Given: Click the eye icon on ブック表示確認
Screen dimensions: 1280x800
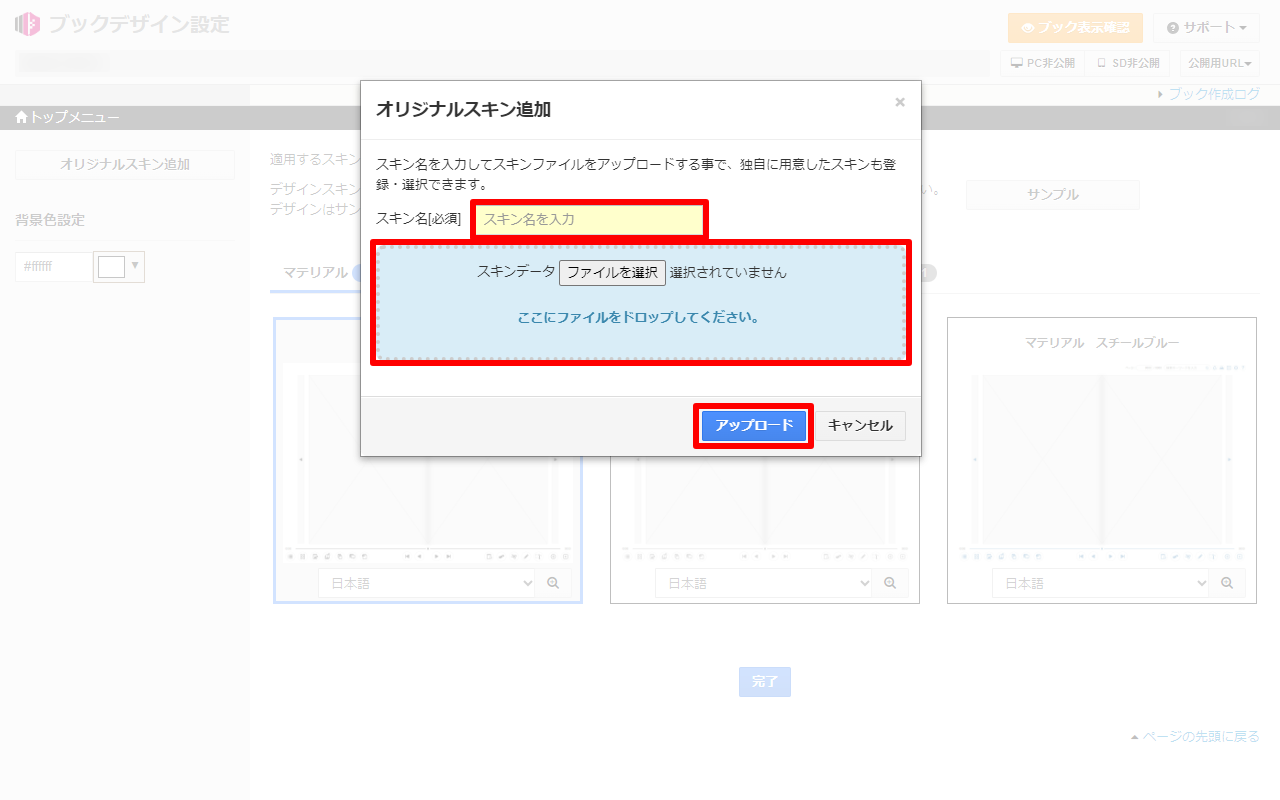Looking at the screenshot, I should pyautogui.click(x=1026, y=28).
